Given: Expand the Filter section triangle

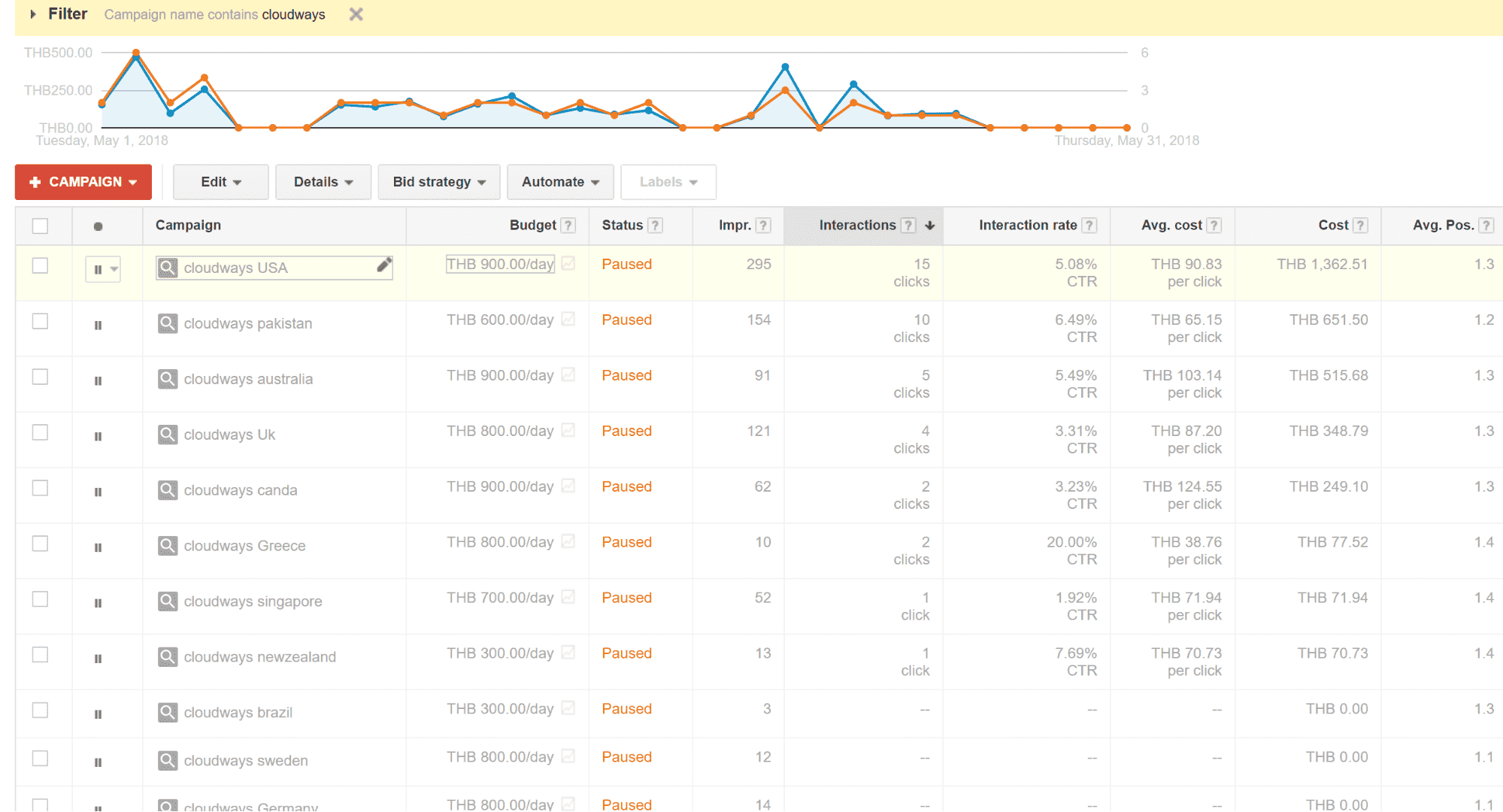Looking at the screenshot, I should coord(33,14).
